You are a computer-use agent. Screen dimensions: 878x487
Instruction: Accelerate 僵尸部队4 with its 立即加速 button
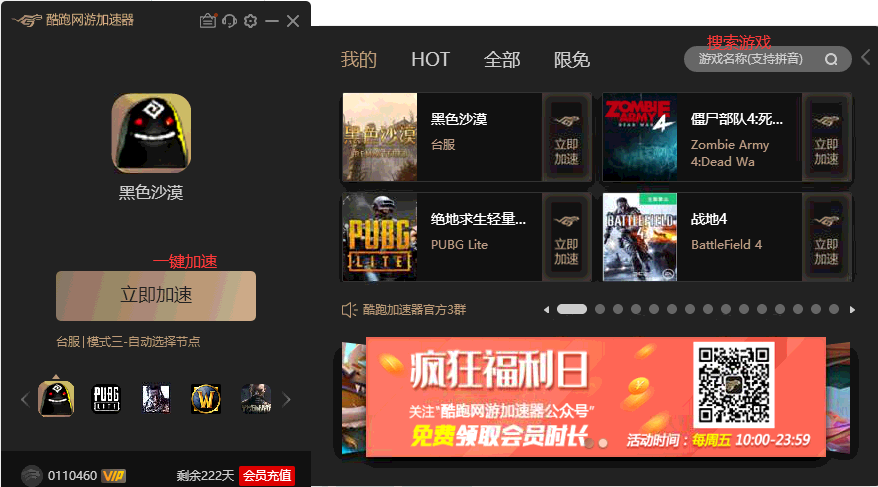[x=826, y=137]
